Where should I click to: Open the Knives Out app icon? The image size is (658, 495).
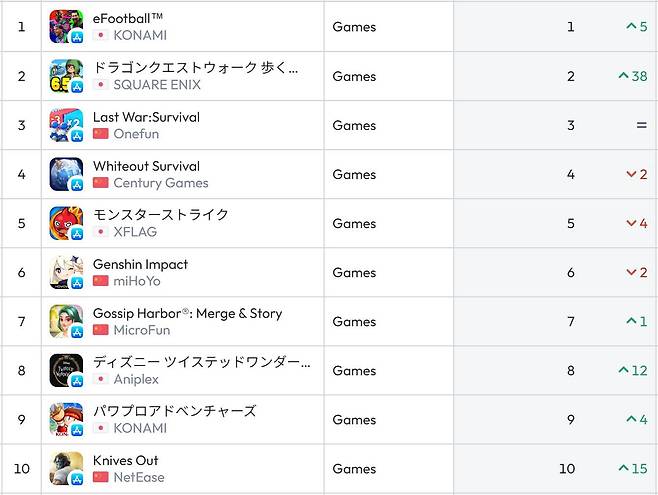[65, 468]
